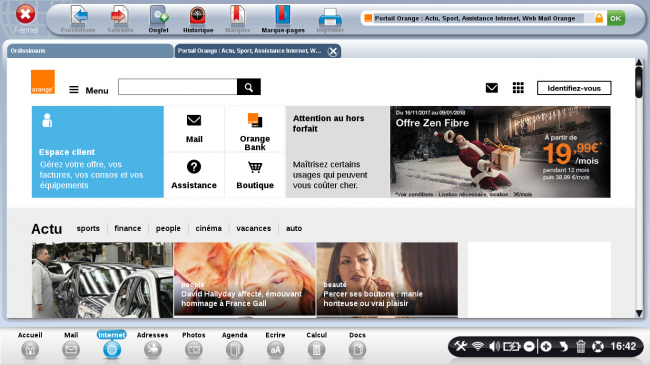Image resolution: width=650 pixels, height=365 pixels.
Task: Click the Orange search field
Action: (x=177, y=87)
